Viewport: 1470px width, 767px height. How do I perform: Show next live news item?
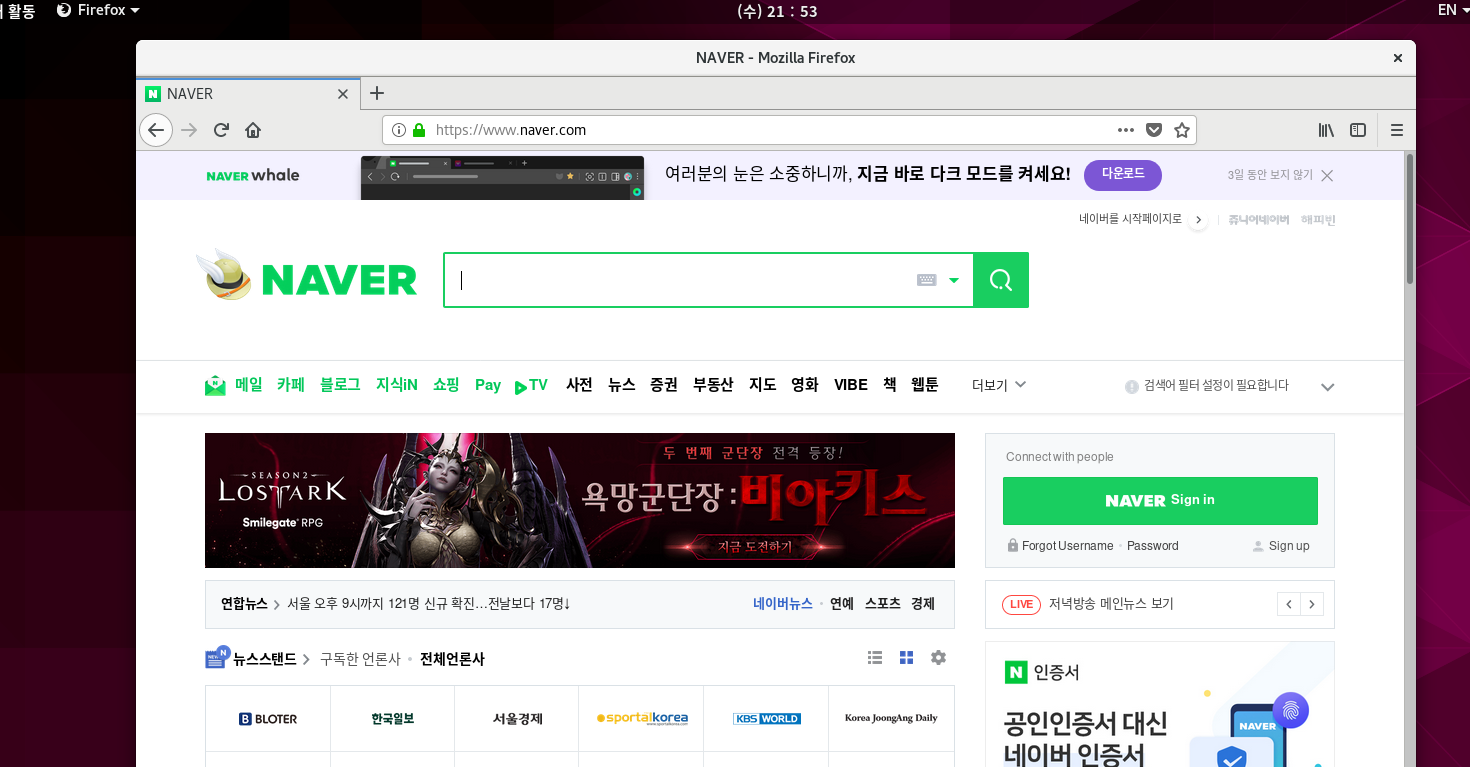tap(1312, 604)
